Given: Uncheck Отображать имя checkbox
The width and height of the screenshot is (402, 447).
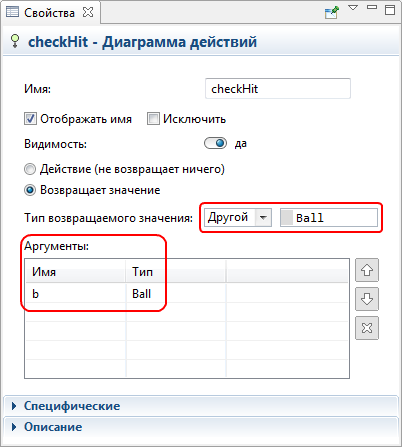Looking at the screenshot, I should click(x=30, y=119).
